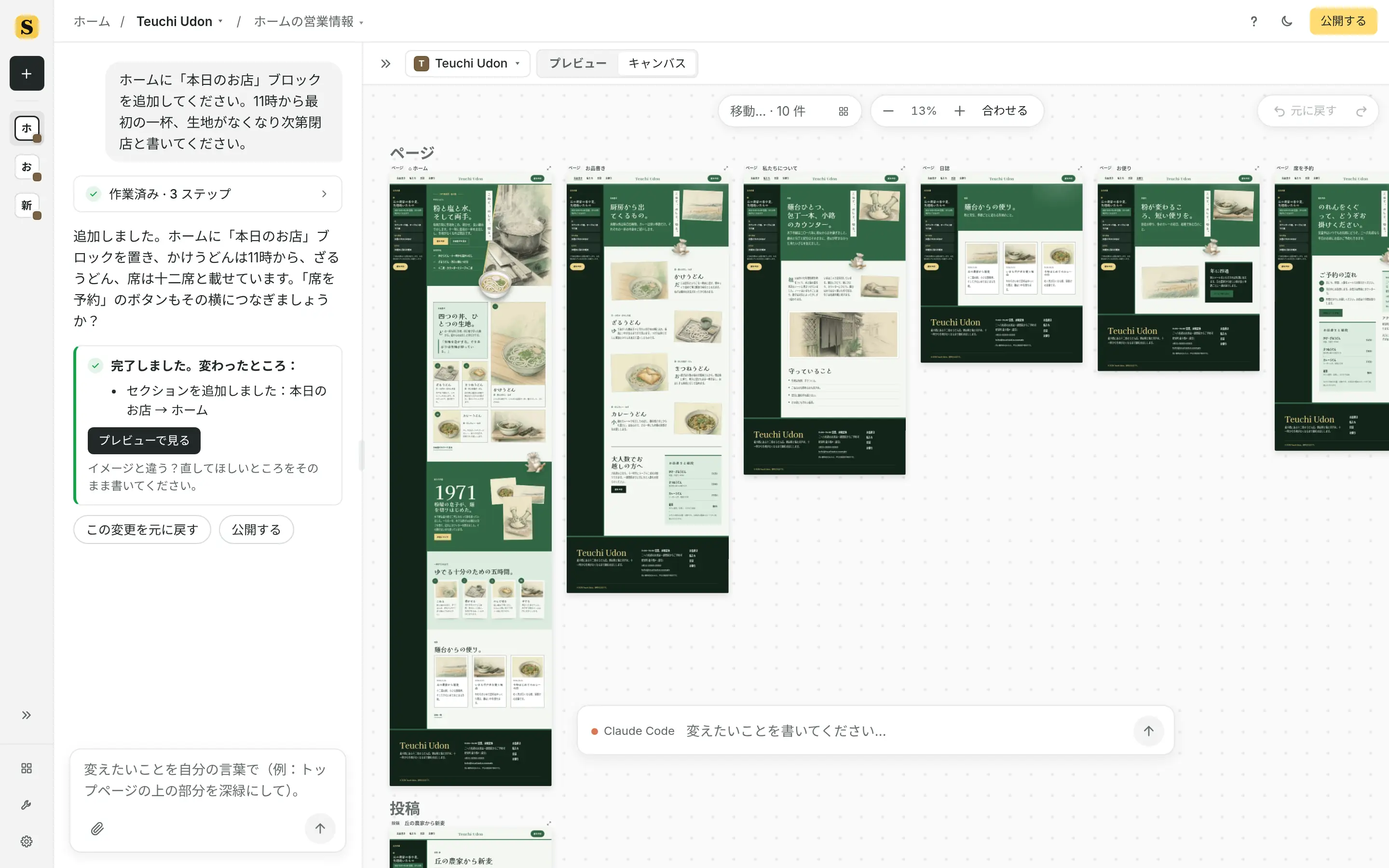
Task: Switch to the プレビュー tab
Action: 578,64
